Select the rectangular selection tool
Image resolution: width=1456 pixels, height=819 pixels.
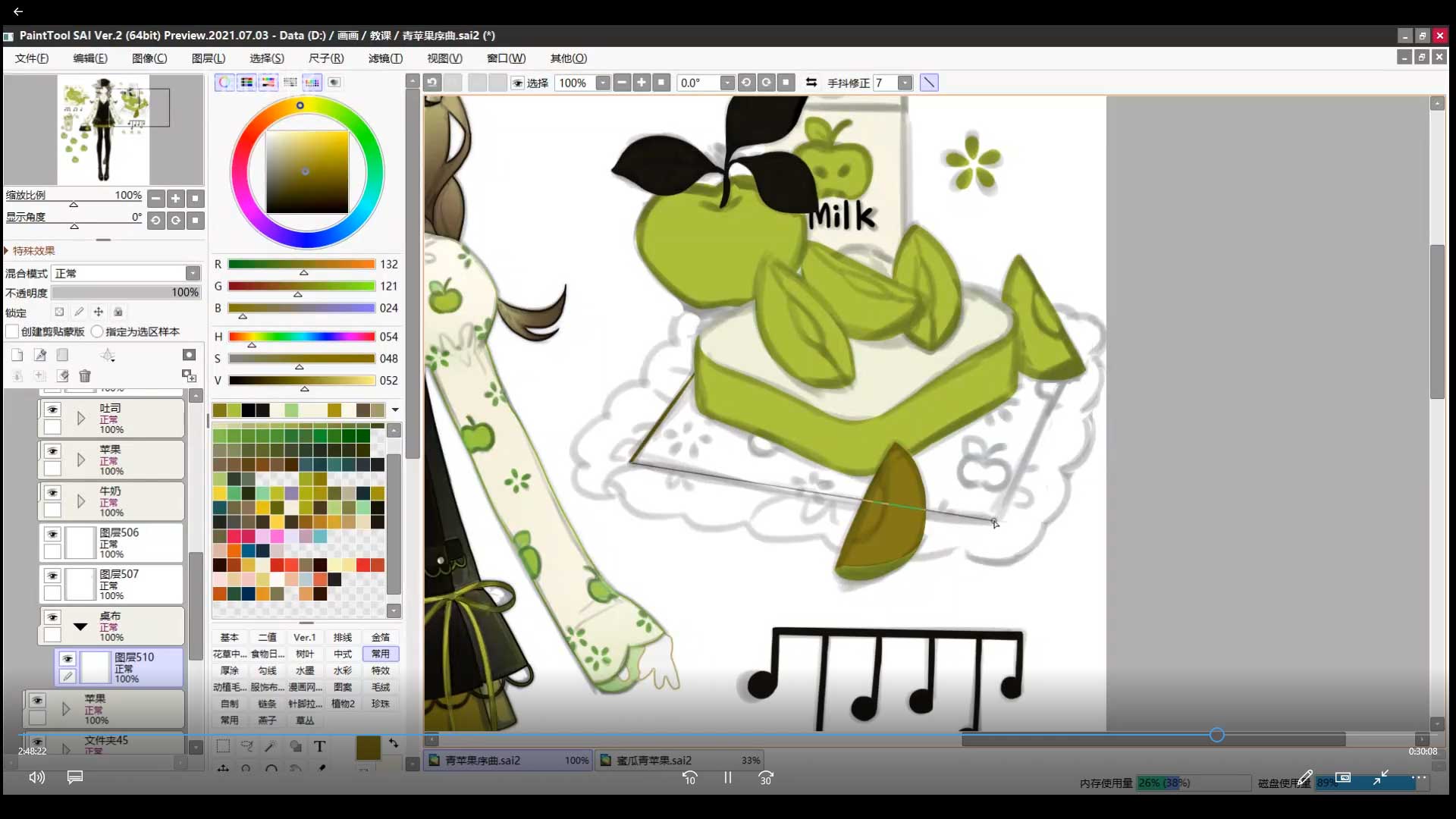223,746
